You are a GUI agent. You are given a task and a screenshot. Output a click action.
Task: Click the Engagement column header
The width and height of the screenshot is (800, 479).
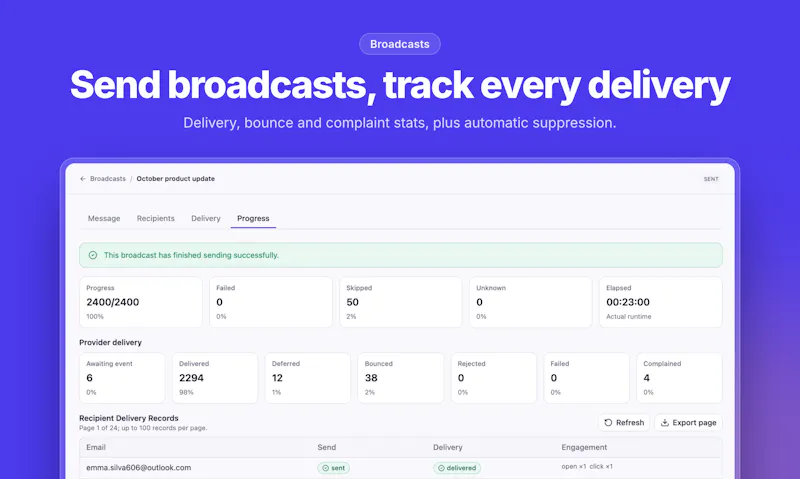[584, 447]
